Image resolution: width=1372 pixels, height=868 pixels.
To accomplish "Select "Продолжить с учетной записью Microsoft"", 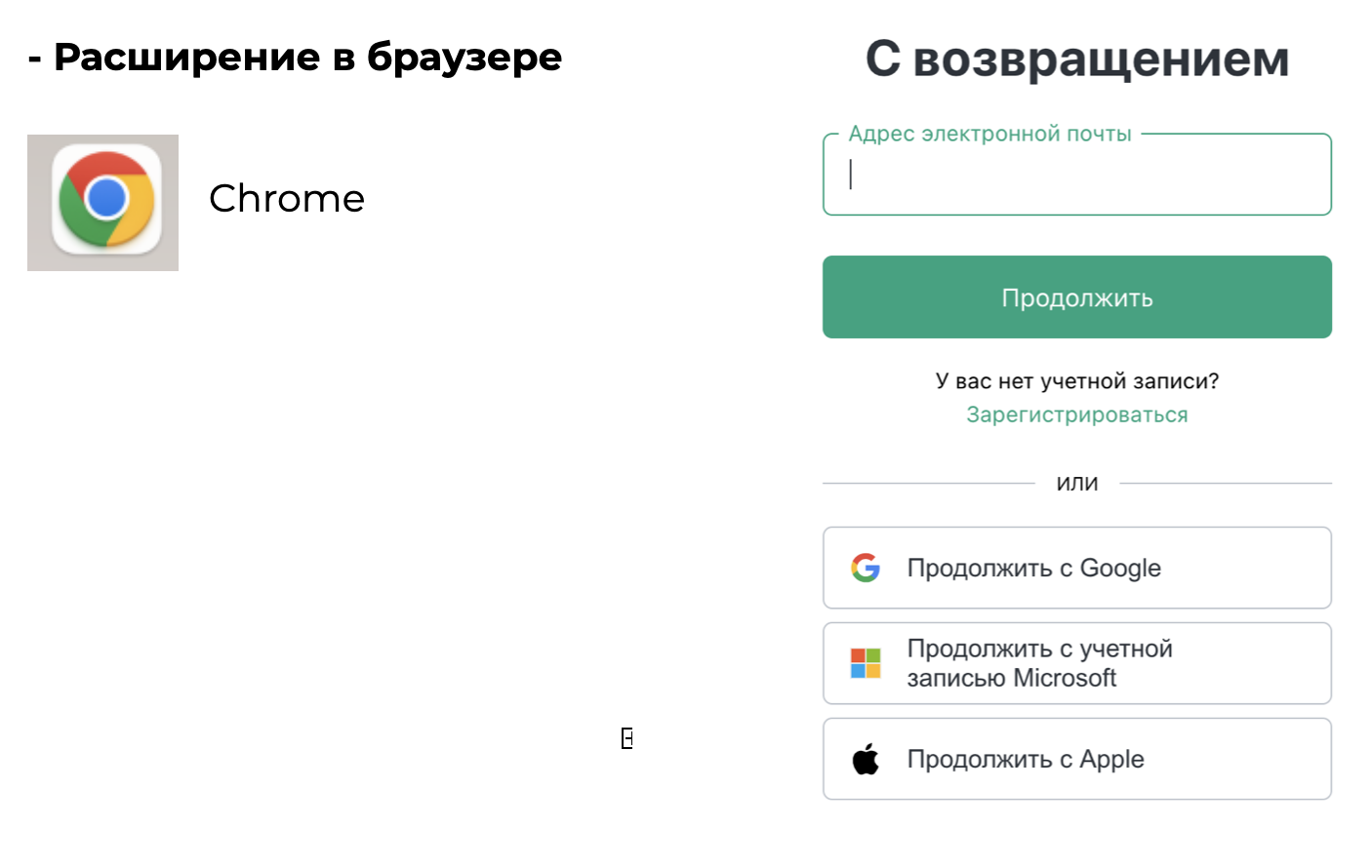I will point(1076,663).
